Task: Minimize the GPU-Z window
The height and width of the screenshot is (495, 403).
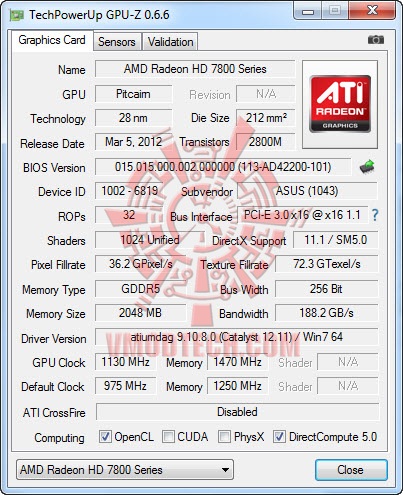Action: pyautogui.click(x=308, y=11)
